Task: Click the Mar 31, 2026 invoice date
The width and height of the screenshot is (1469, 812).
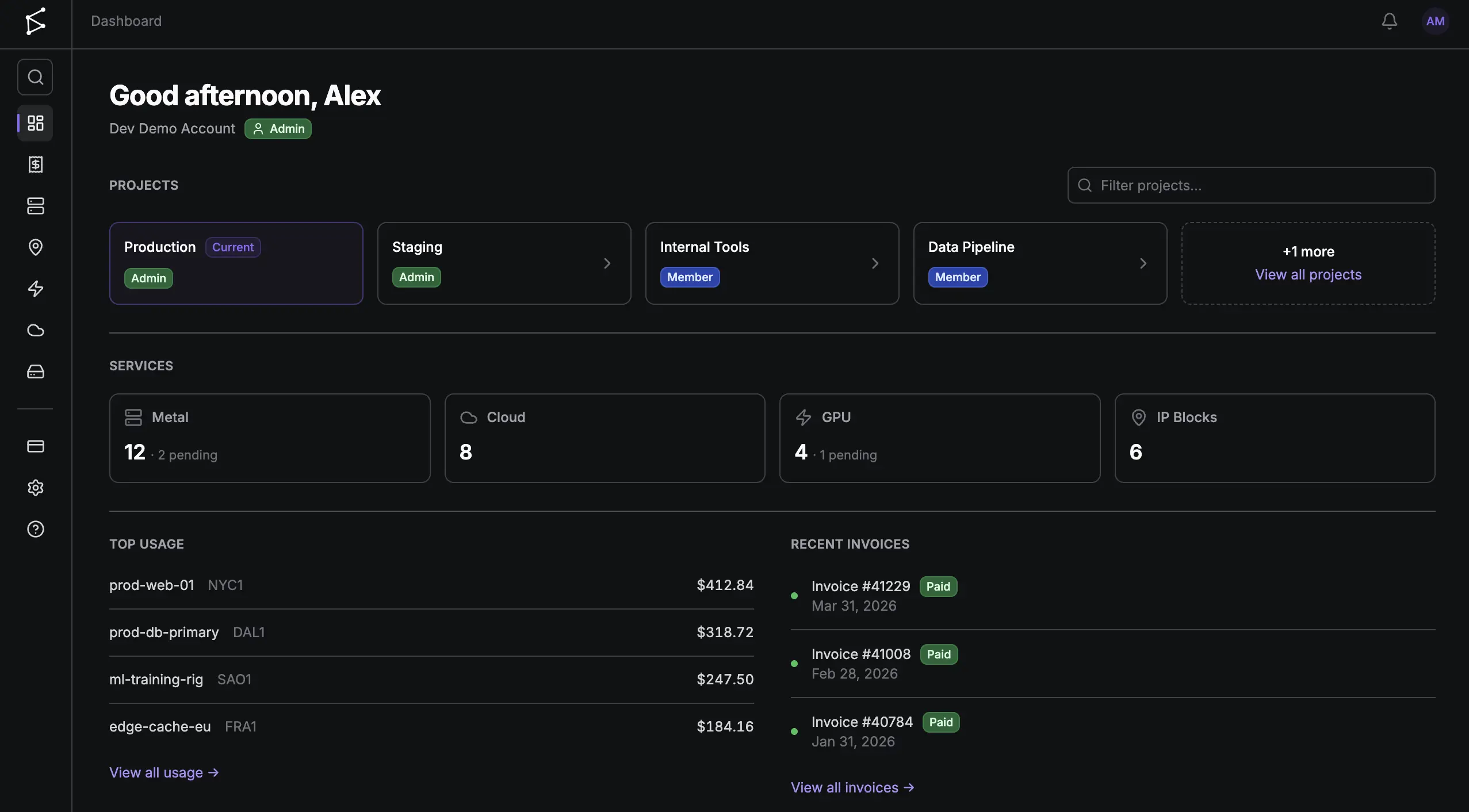Action: 854,606
